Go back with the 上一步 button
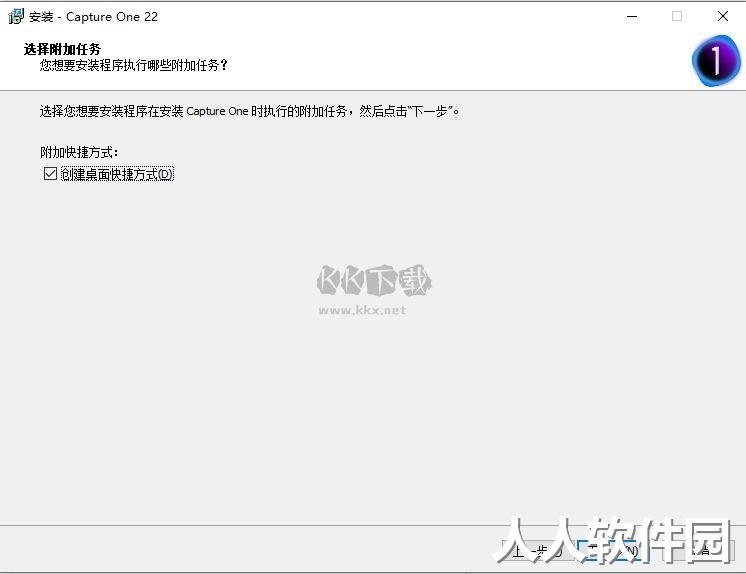This screenshot has width=746, height=574. click(x=537, y=552)
